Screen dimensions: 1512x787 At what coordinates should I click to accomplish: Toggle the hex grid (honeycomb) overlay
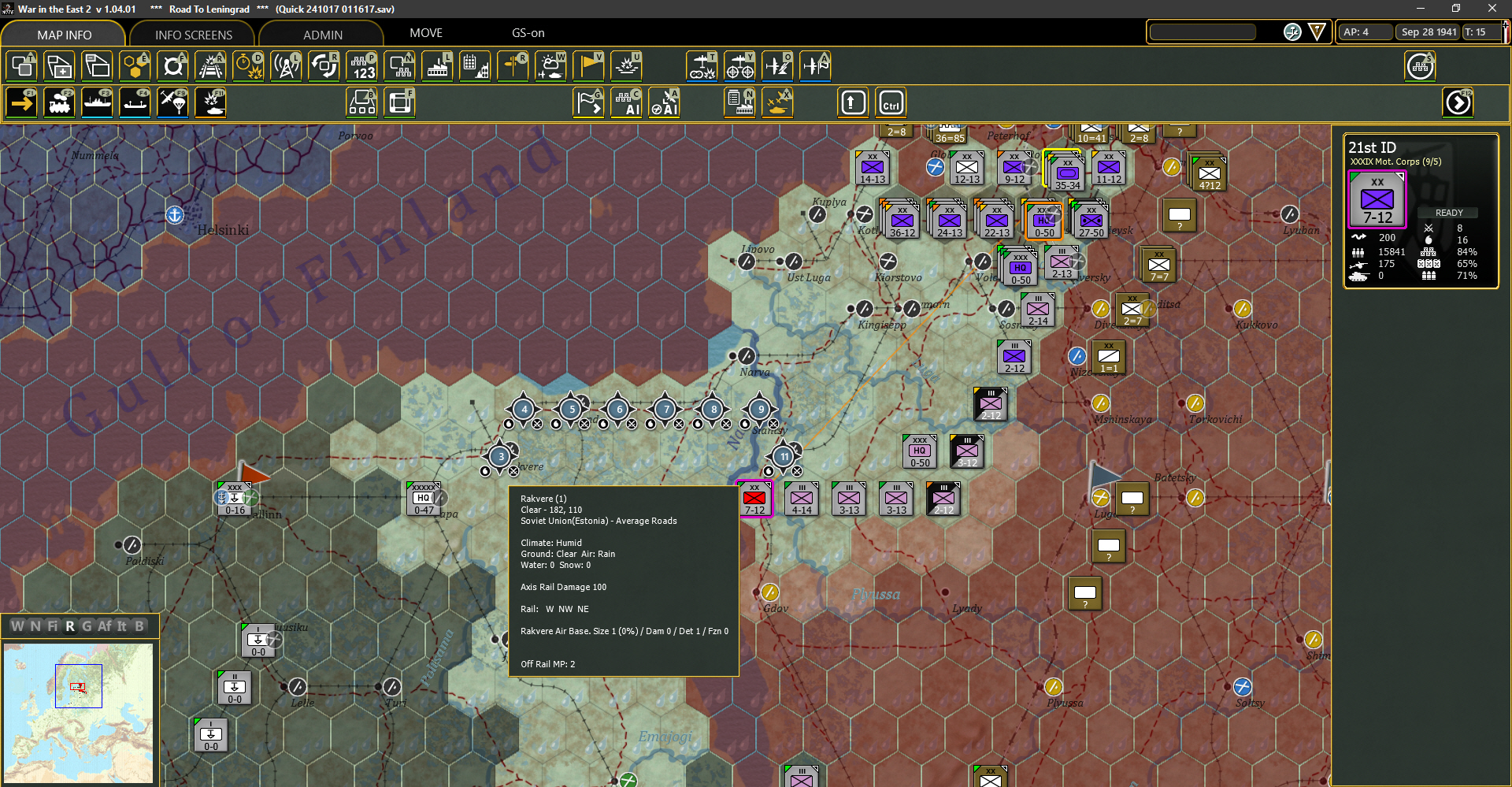pyautogui.click(x=135, y=66)
